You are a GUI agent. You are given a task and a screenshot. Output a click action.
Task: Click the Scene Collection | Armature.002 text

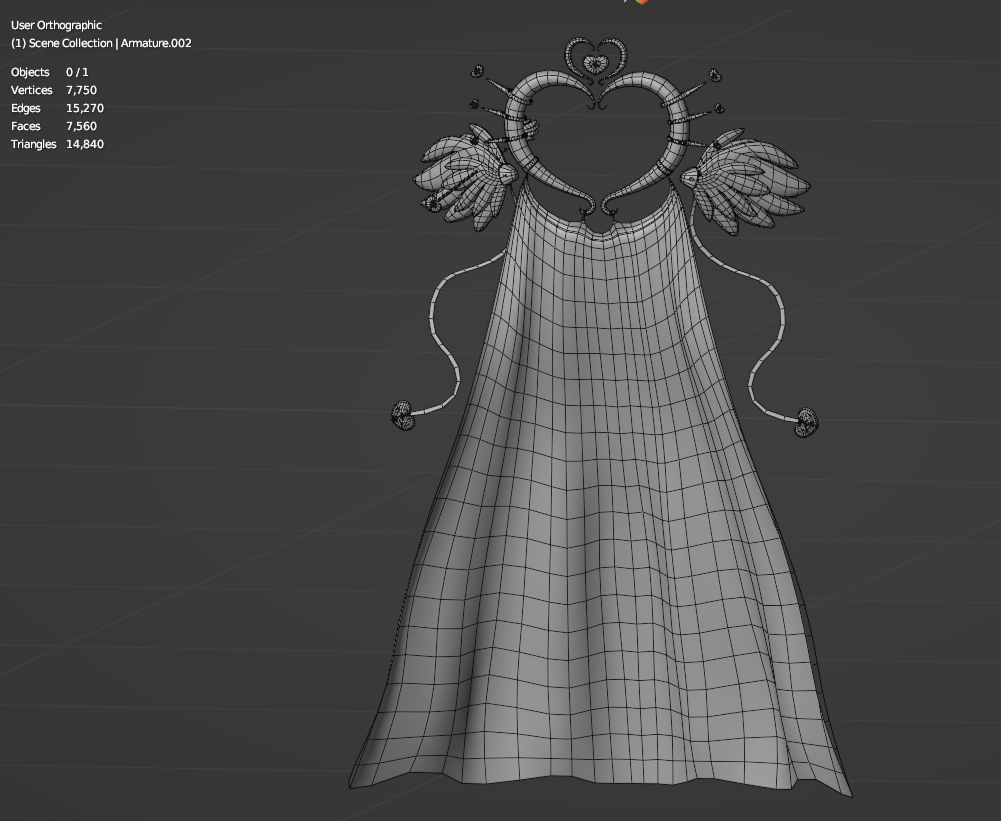(x=101, y=43)
